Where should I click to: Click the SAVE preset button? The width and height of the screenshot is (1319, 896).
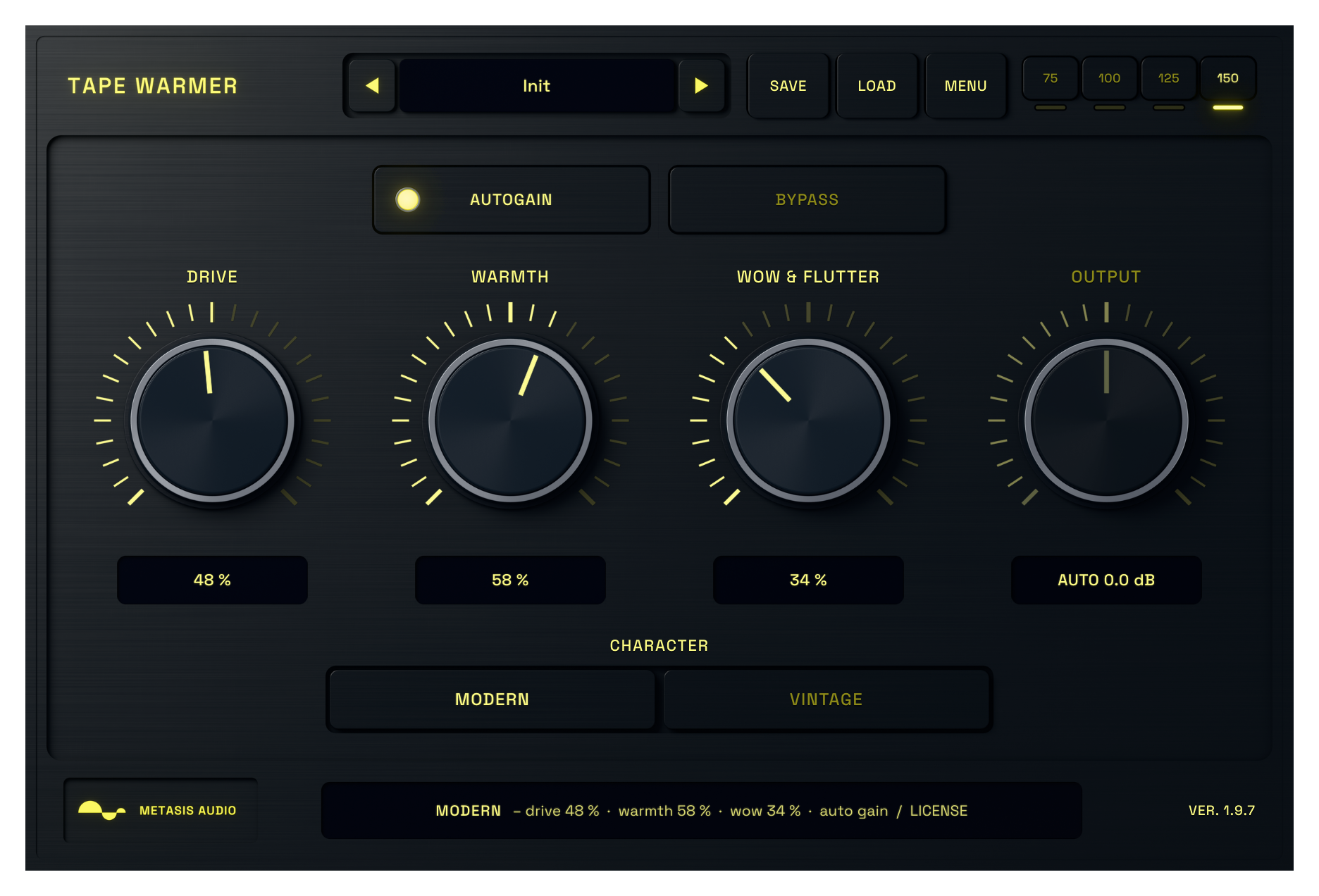(x=788, y=86)
